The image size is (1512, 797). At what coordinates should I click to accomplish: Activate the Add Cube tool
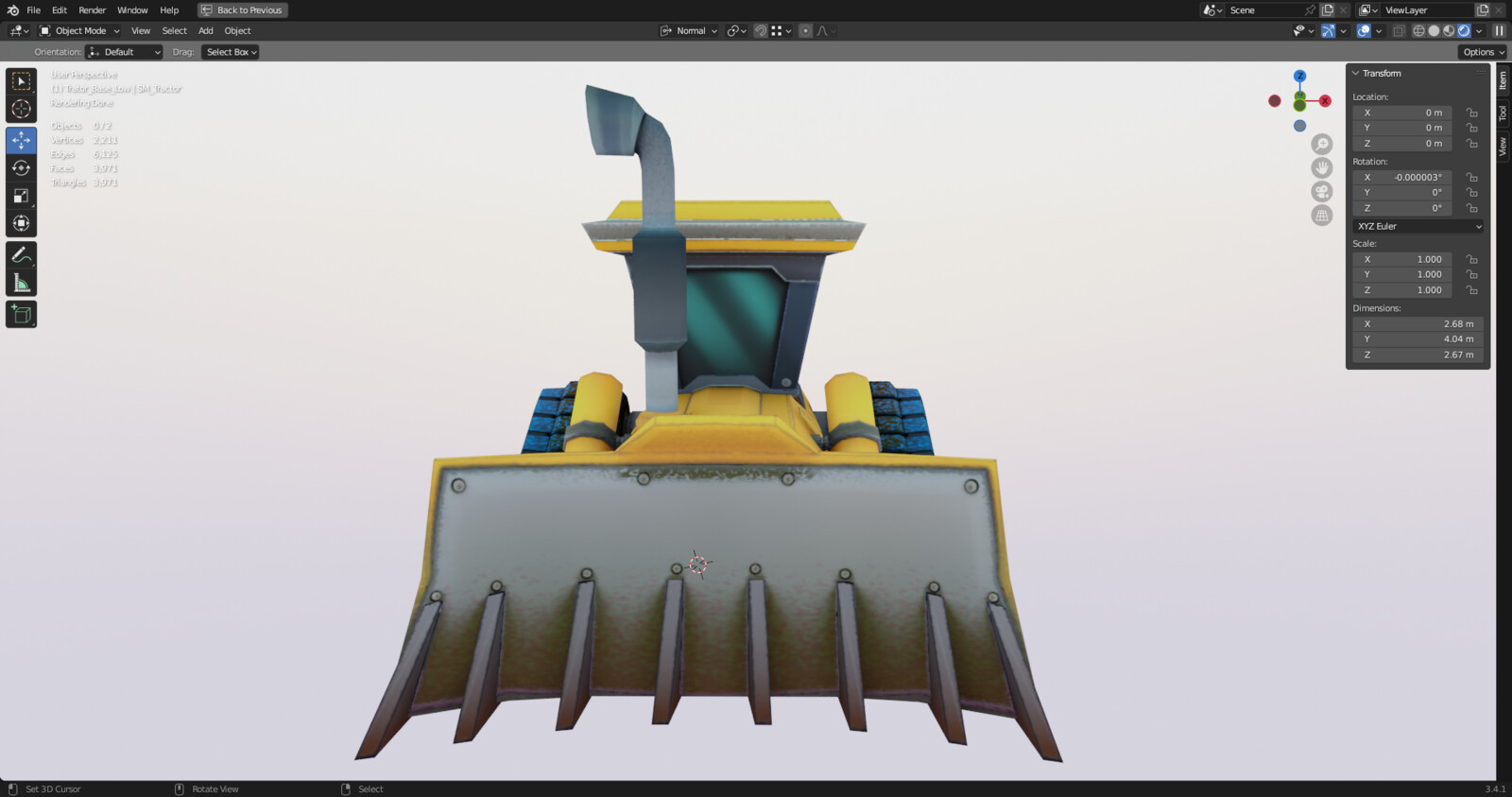pyautogui.click(x=21, y=314)
